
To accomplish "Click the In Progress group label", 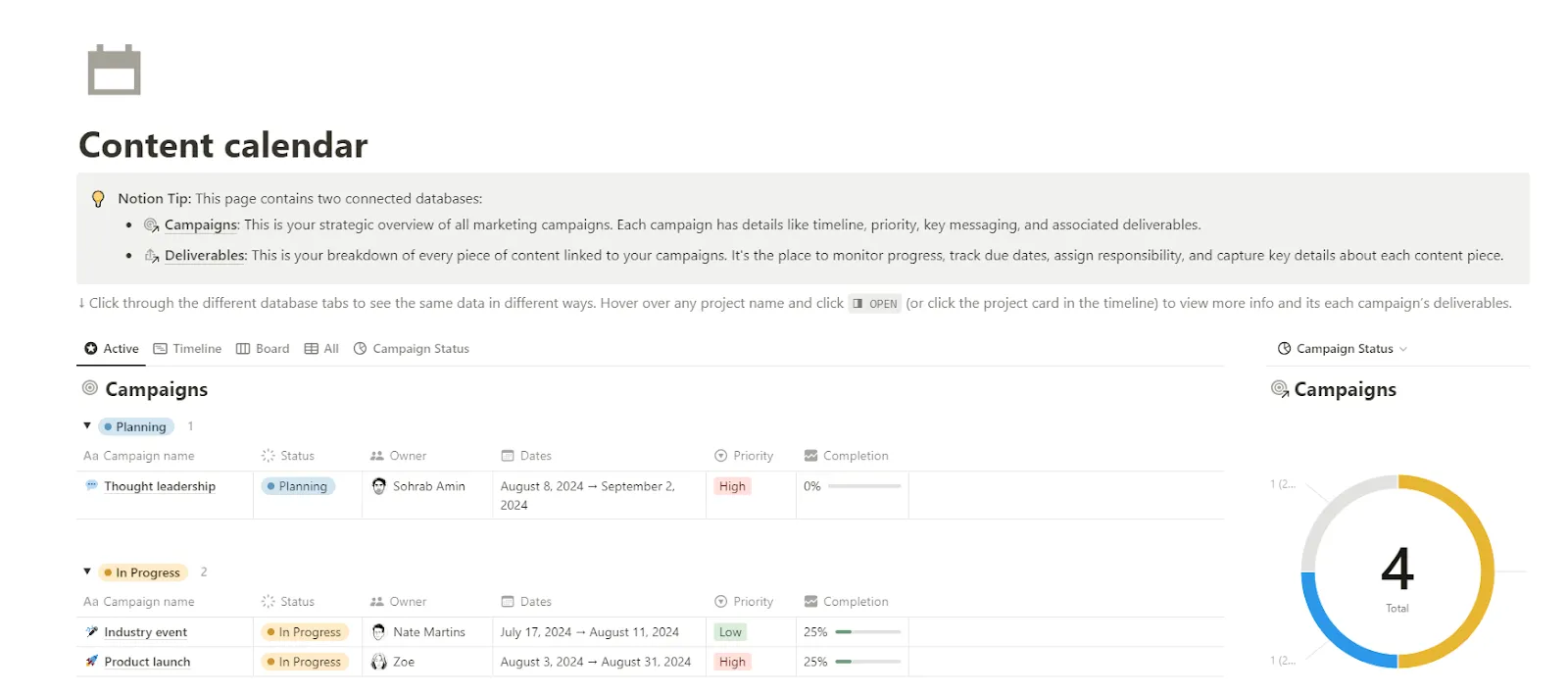I will point(143,572).
